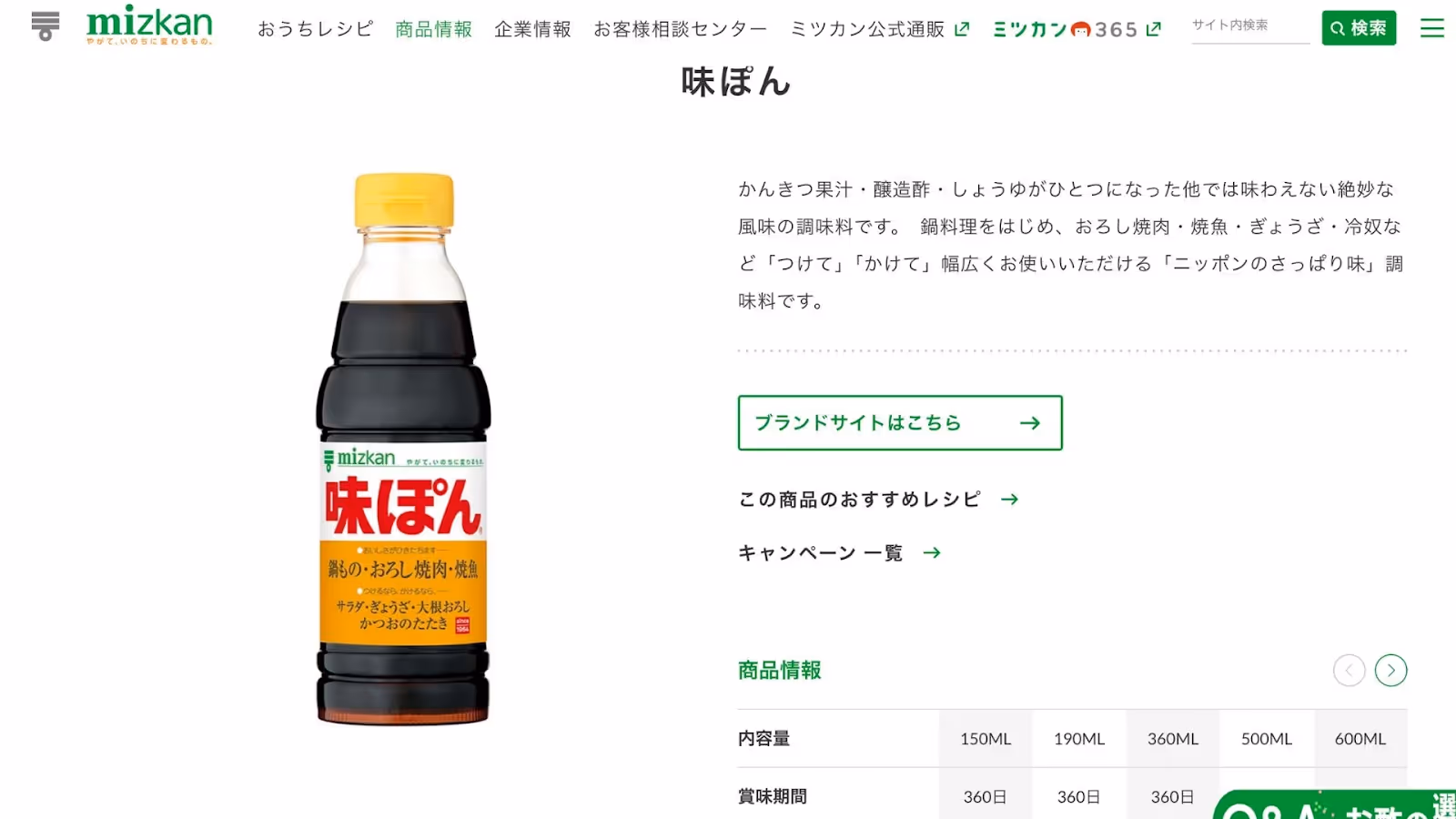Open the Q&A banner at bottom right
This screenshot has height=819, width=1456.
point(1335,804)
